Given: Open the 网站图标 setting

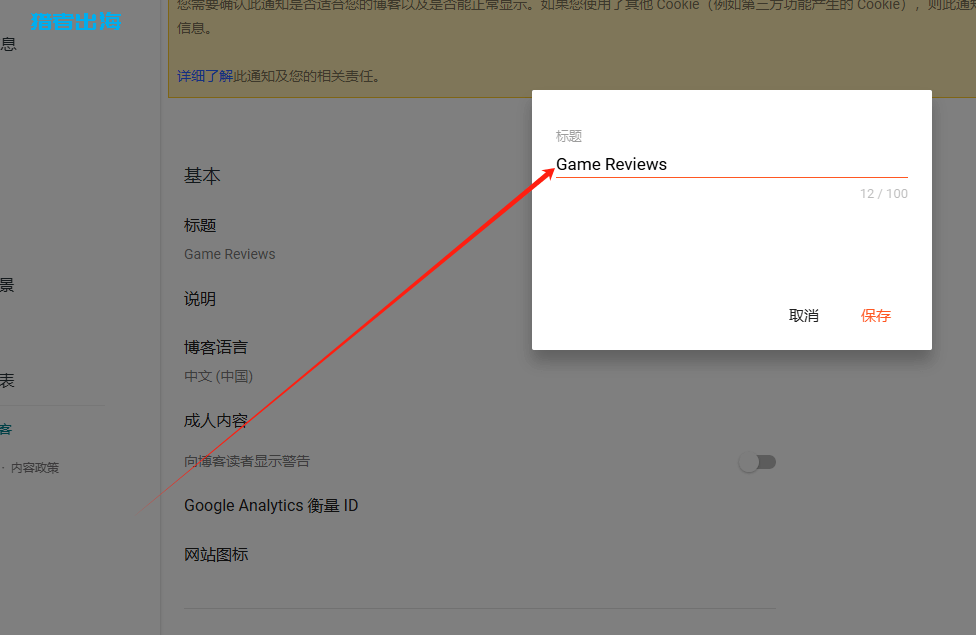Looking at the screenshot, I should point(216,554).
